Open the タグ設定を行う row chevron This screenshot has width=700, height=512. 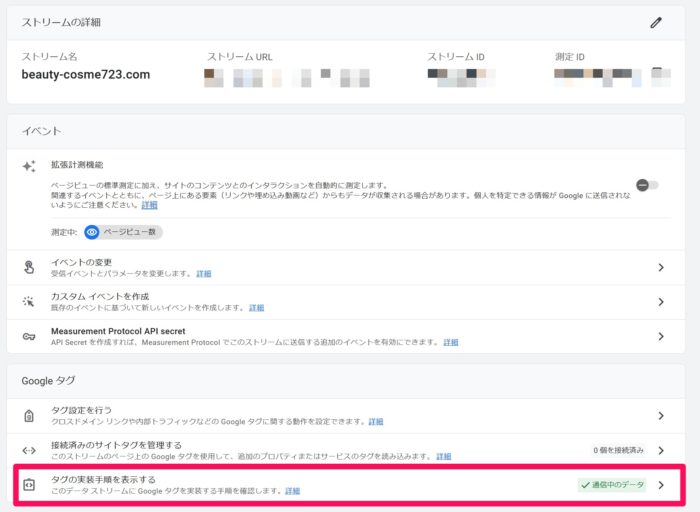[661, 416]
